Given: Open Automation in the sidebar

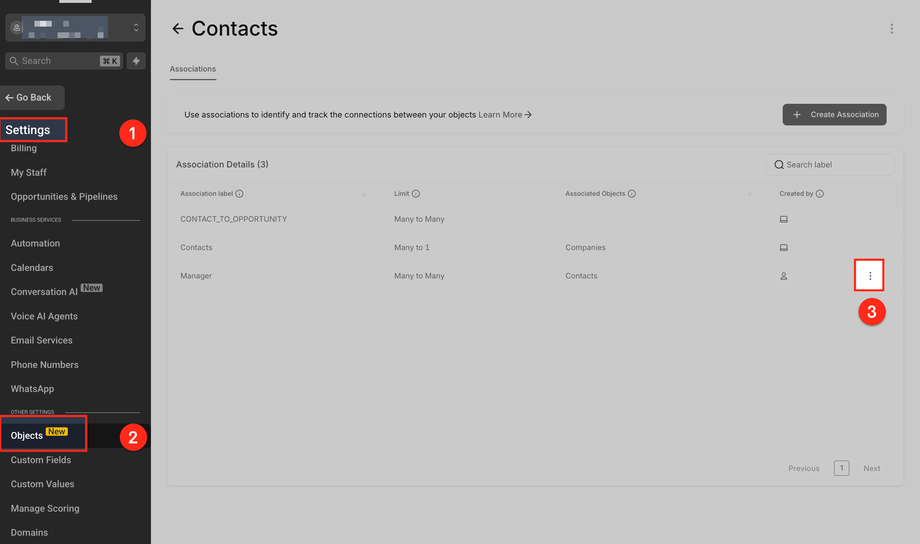Looking at the screenshot, I should point(35,243).
